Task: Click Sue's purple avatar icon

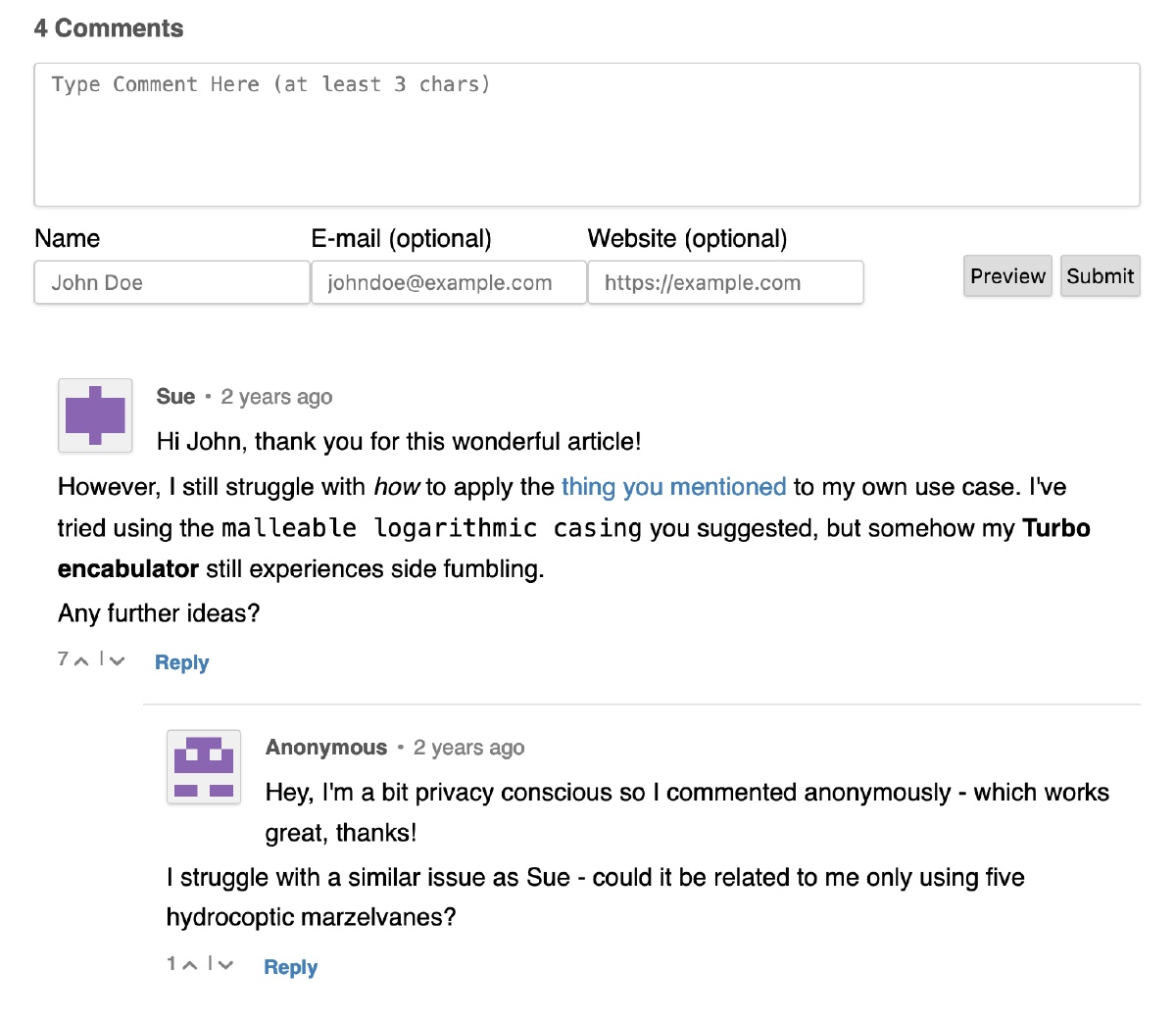Action: pos(95,415)
